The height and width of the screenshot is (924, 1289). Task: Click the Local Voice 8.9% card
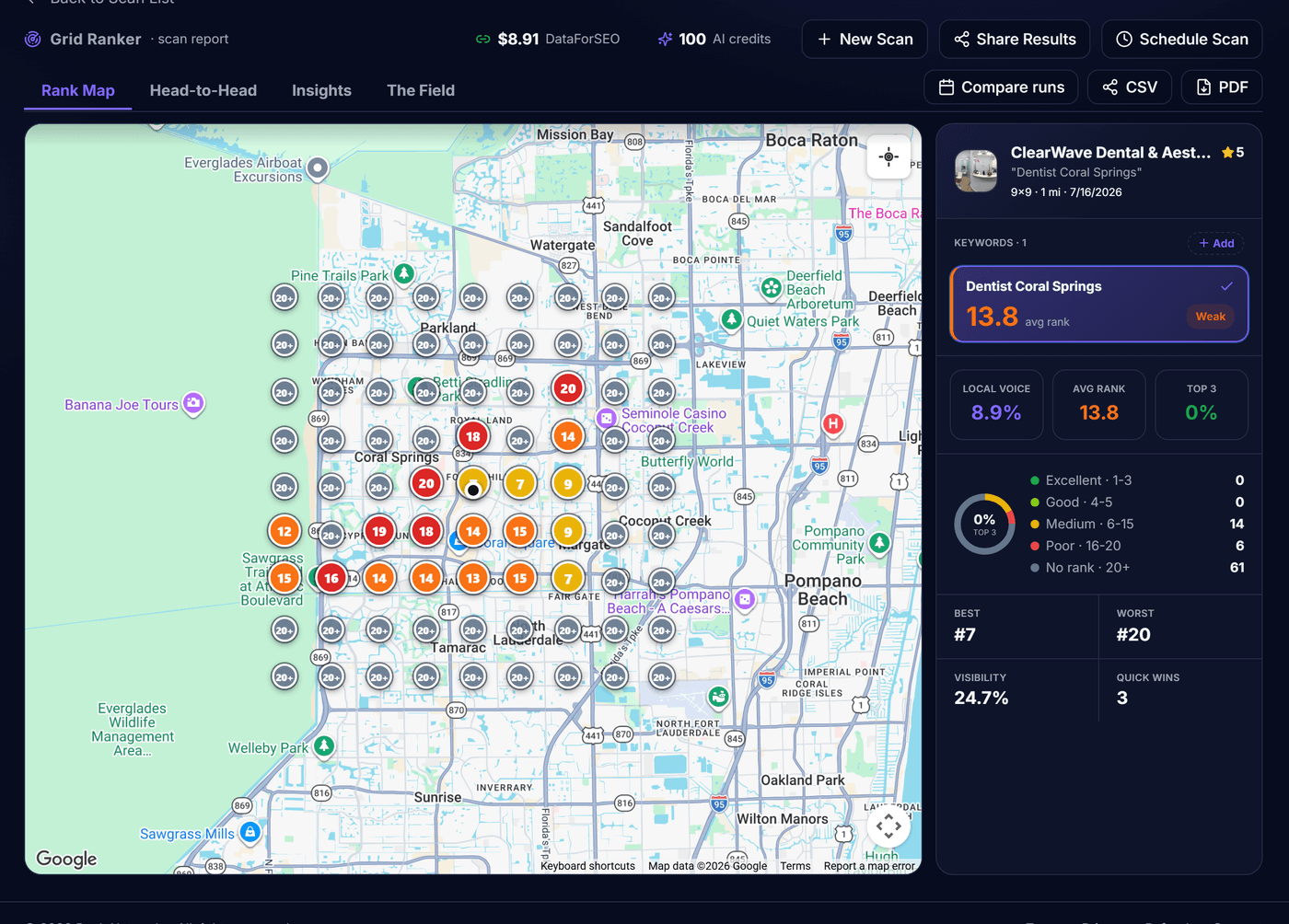point(996,405)
